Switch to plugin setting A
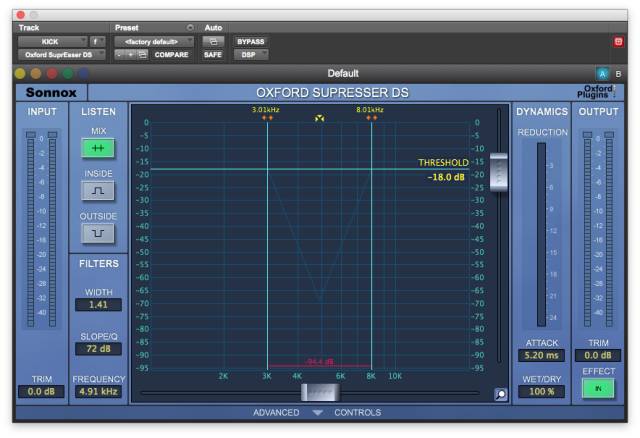Viewport: 640px width, 438px height. coord(602,74)
